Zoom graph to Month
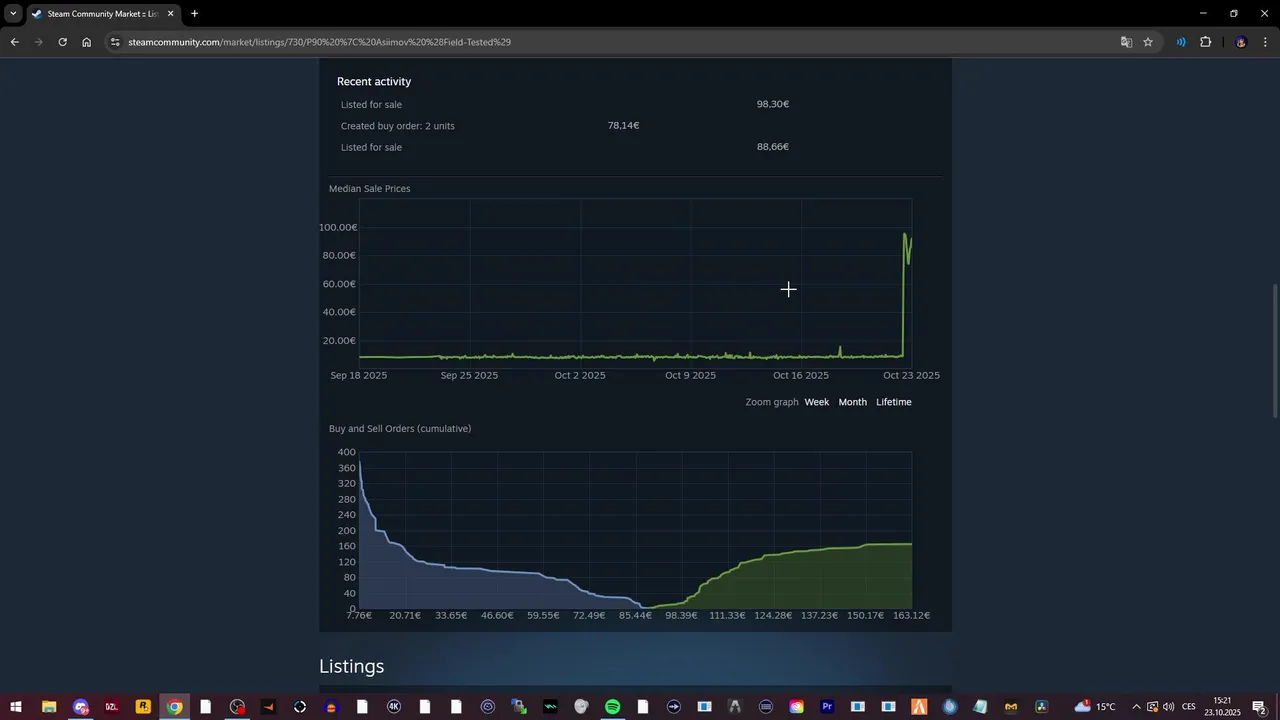 click(853, 402)
